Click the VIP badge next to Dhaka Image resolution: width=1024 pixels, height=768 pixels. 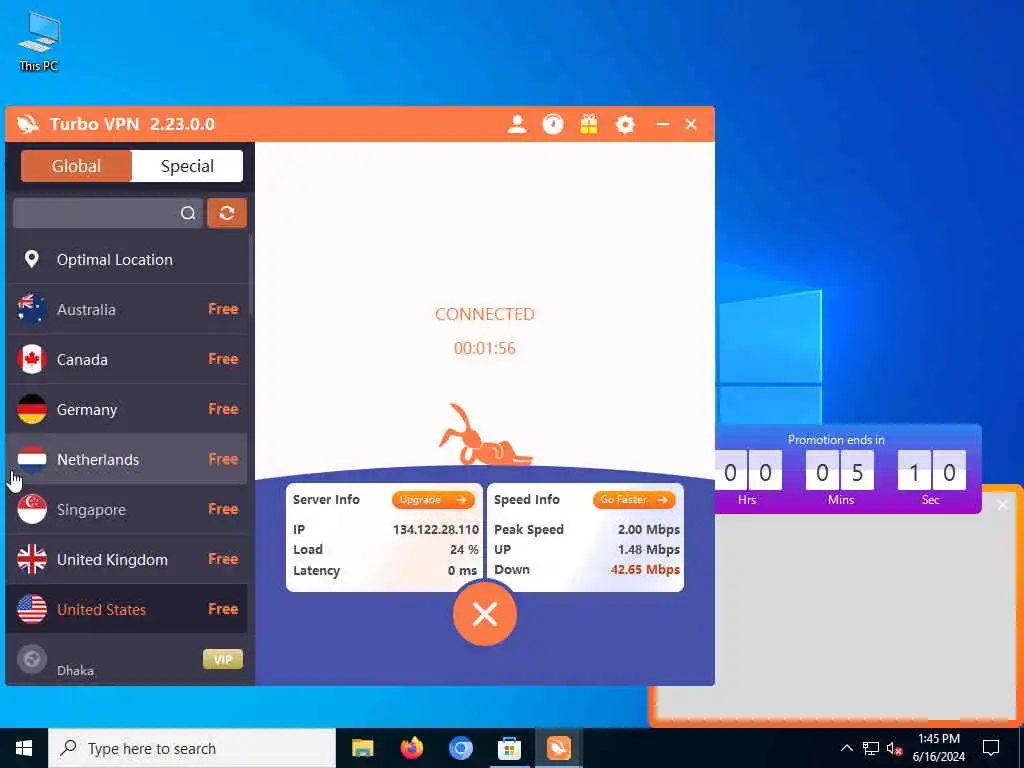click(223, 660)
